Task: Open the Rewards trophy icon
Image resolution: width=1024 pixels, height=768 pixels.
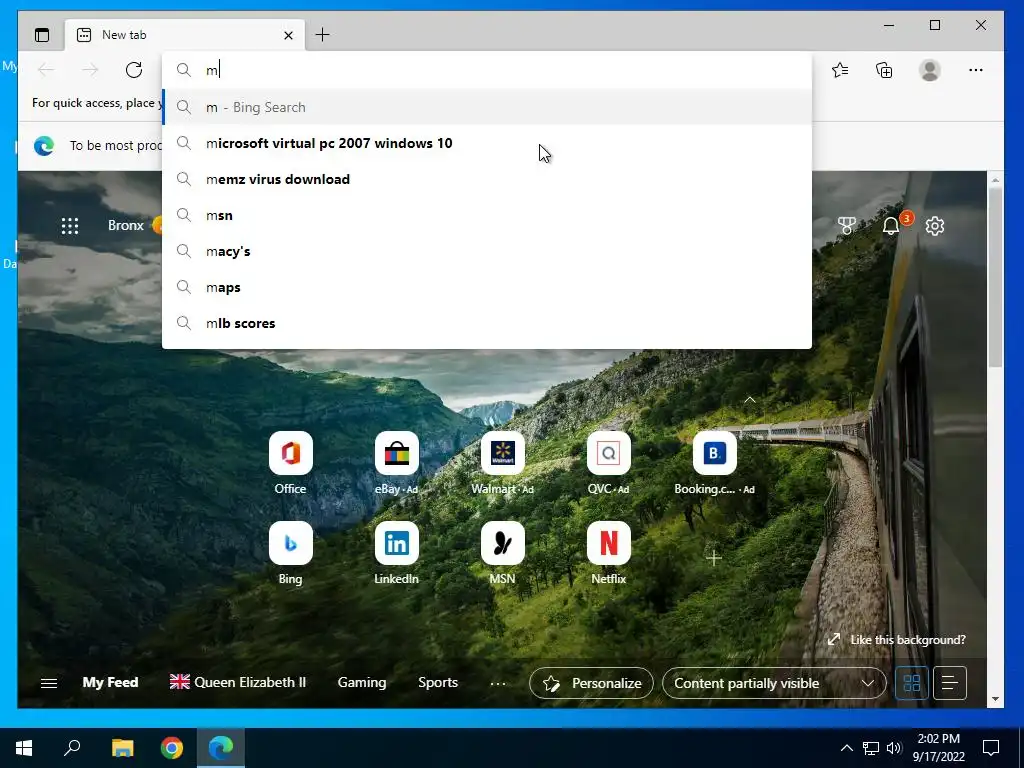Action: click(846, 226)
